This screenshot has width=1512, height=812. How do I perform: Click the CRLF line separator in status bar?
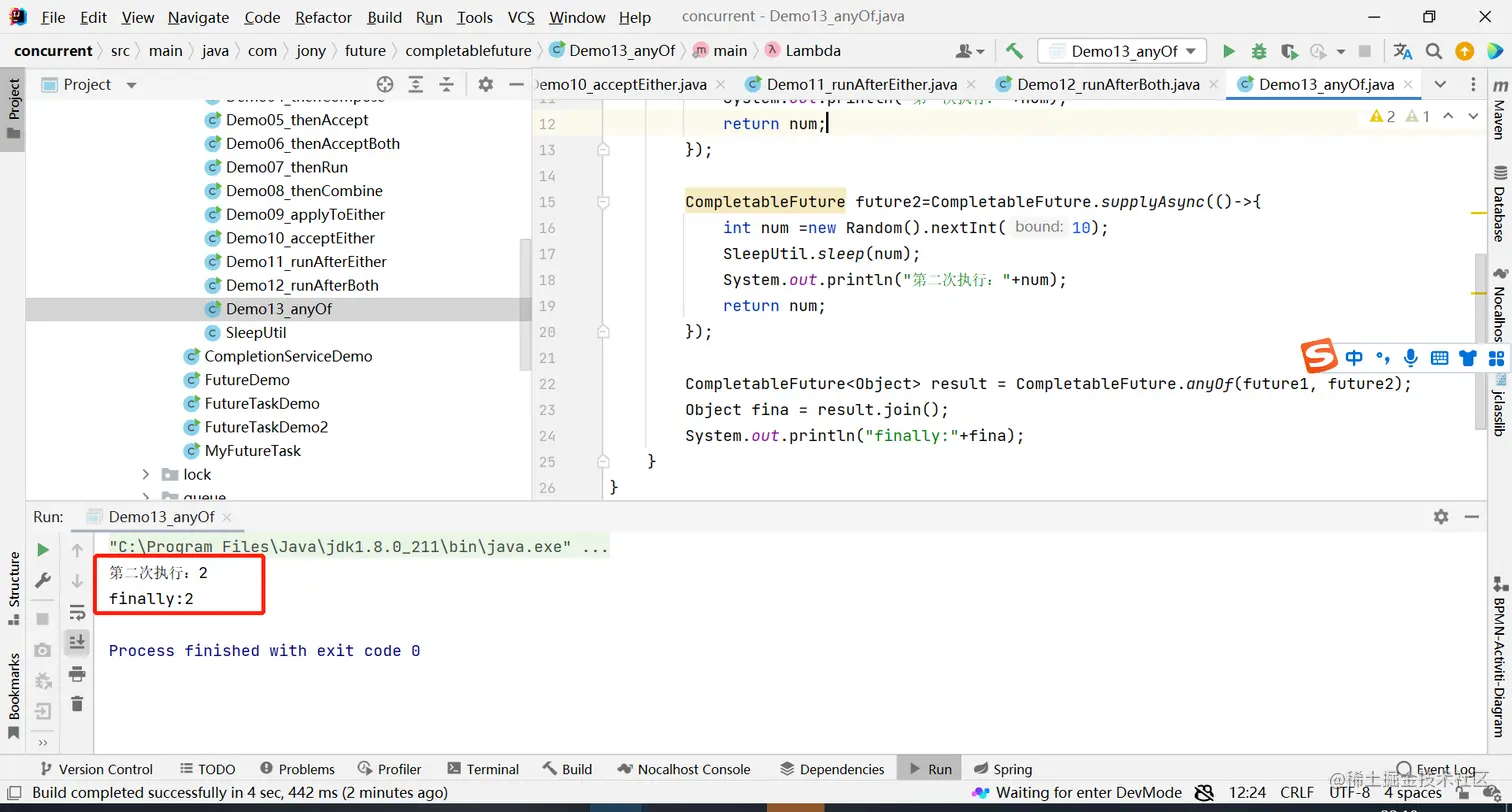[1298, 793]
